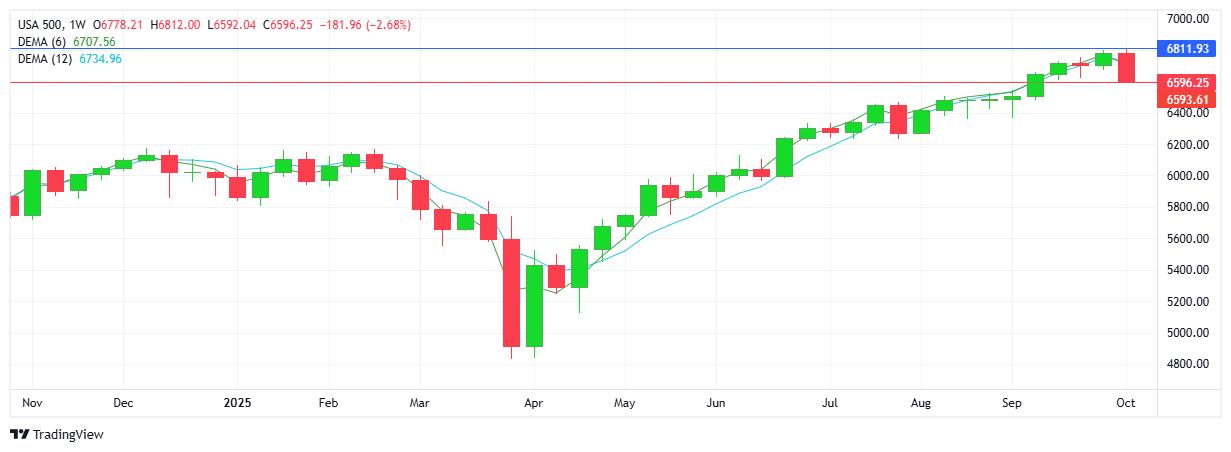The width and height of the screenshot is (1231, 452).
Task: Select the DEMA (12) indicator label
Action: click(44, 59)
